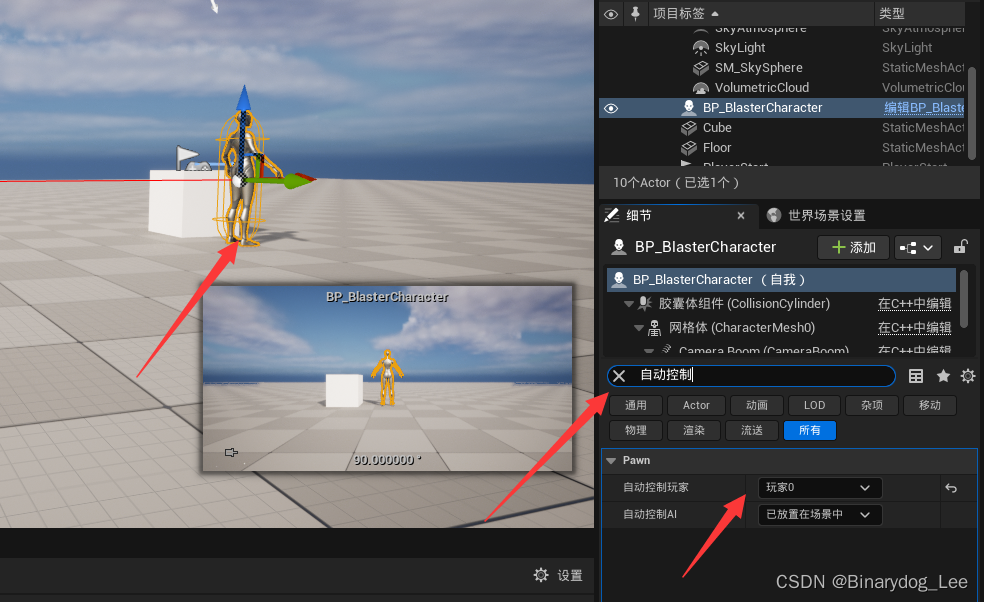Click the 添加 add component button
This screenshot has height=602, width=984.
(x=853, y=248)
